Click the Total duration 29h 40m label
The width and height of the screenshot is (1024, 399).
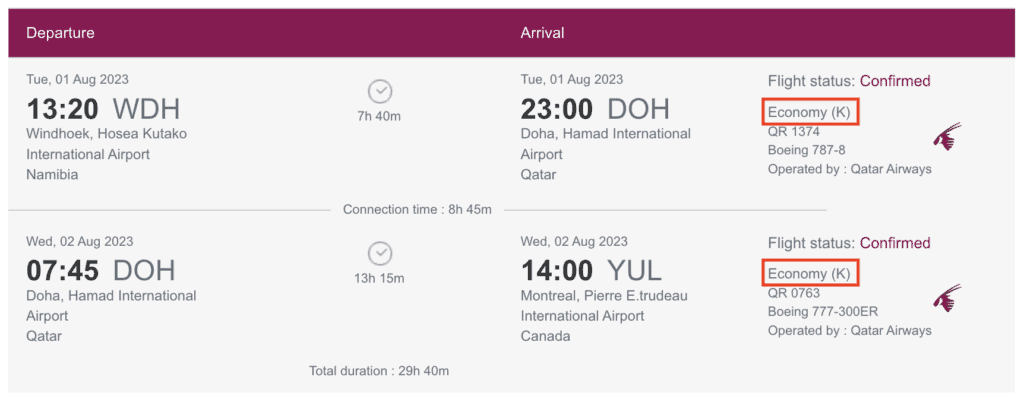point(379,371)
